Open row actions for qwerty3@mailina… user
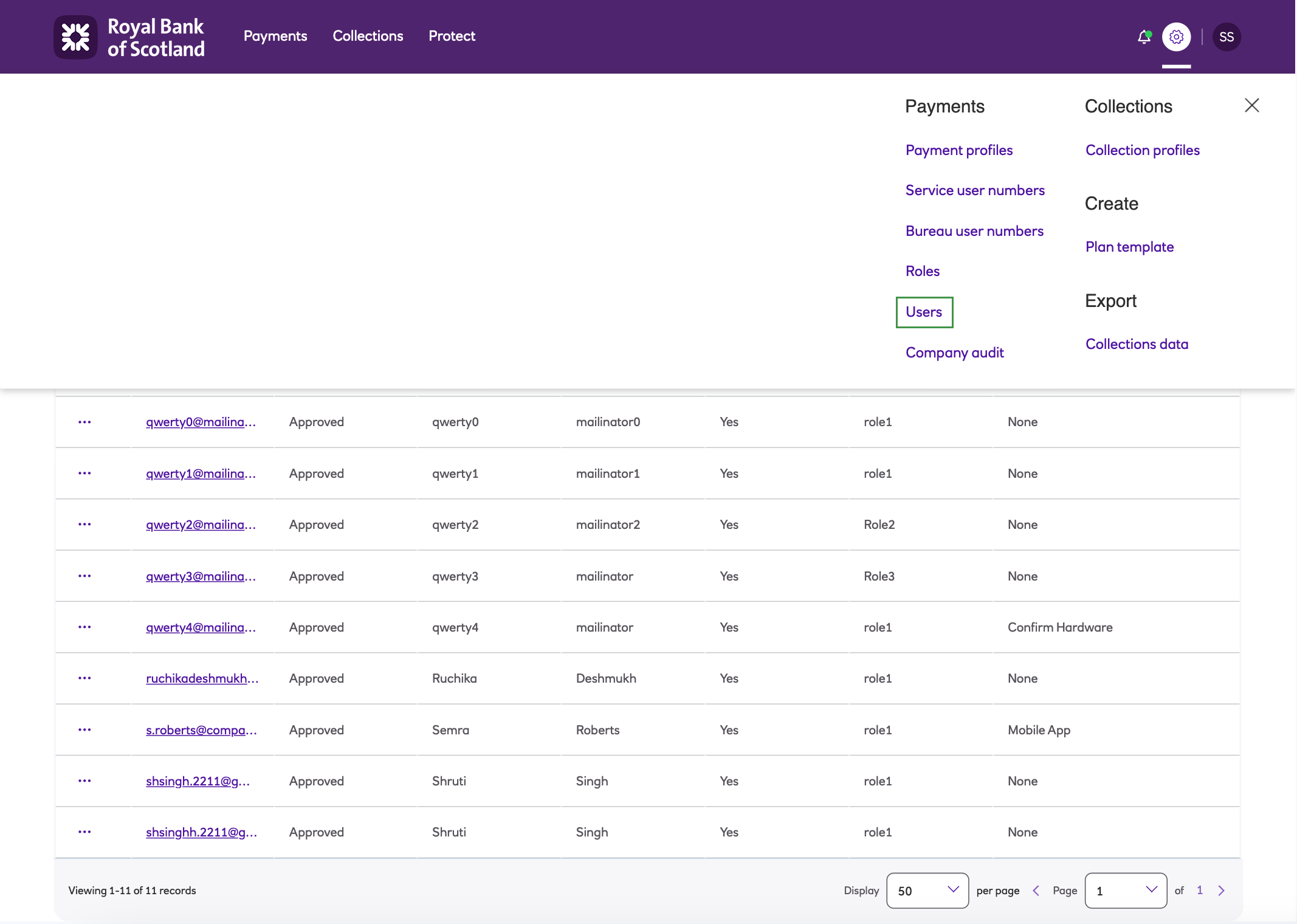The image size is (1297, 924). 84,576
